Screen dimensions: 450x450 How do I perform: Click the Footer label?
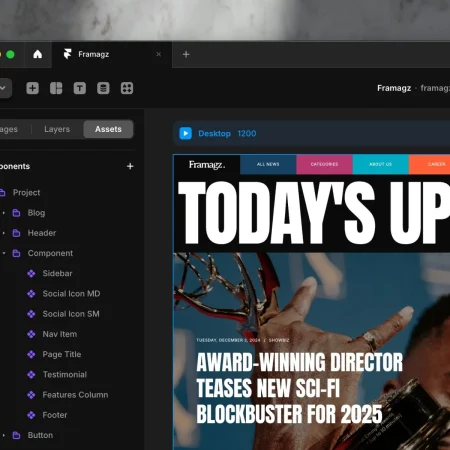coord(55,415)
